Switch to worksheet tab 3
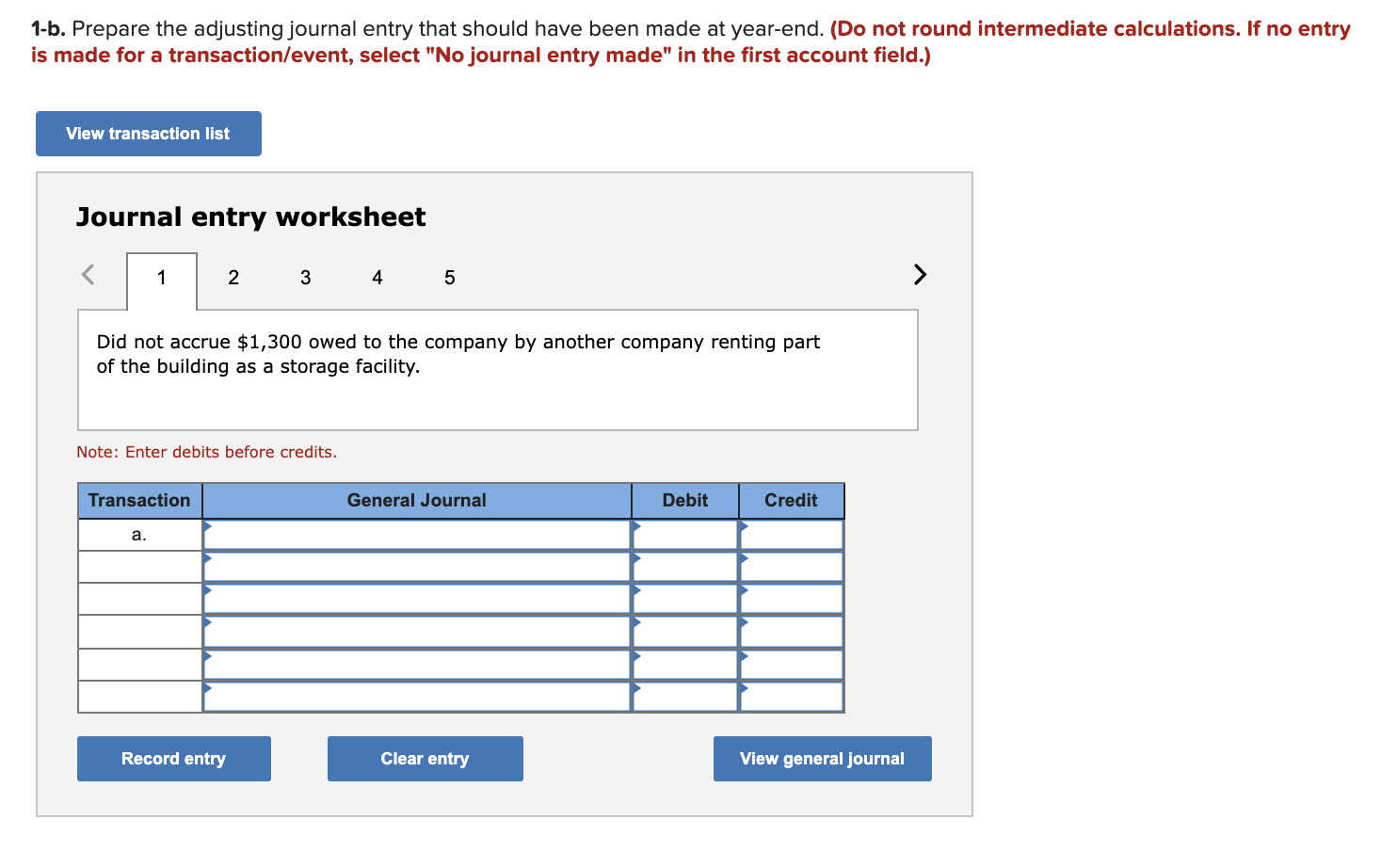This screenshot has height=868, width=1397. [306, 278]
